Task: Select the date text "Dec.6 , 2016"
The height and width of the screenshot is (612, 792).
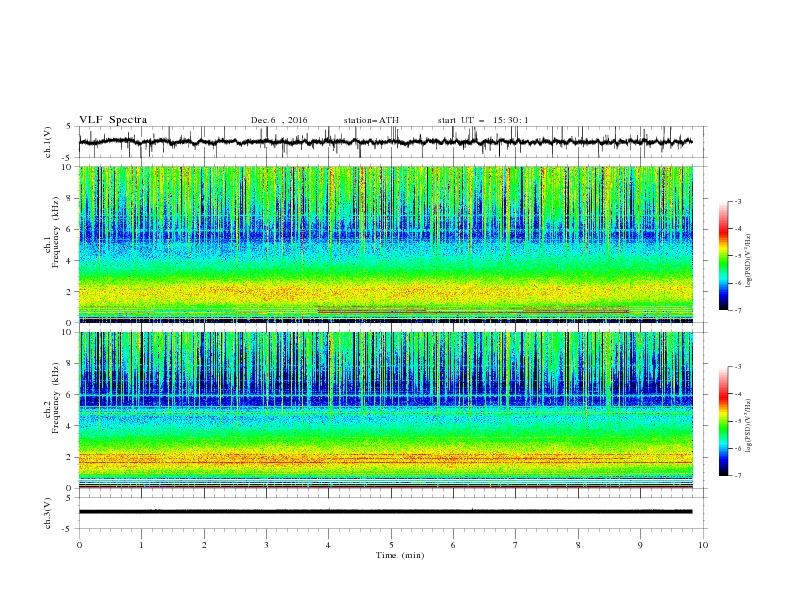Action: coord(279,120)
